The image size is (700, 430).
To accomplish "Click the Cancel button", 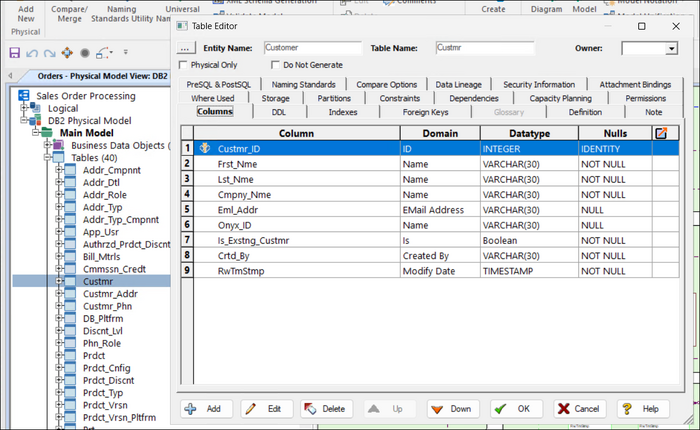I will click(580, 409).
